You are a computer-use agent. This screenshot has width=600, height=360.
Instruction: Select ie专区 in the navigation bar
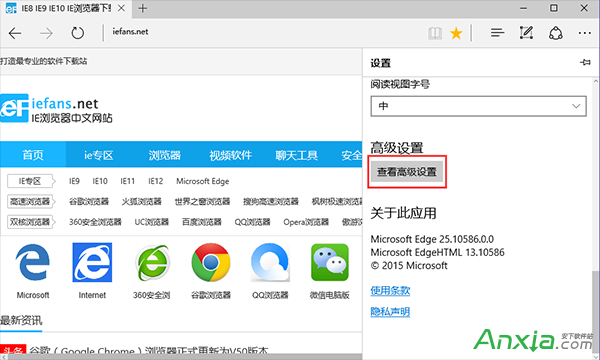pyautogui.click(x=99, y=155)
